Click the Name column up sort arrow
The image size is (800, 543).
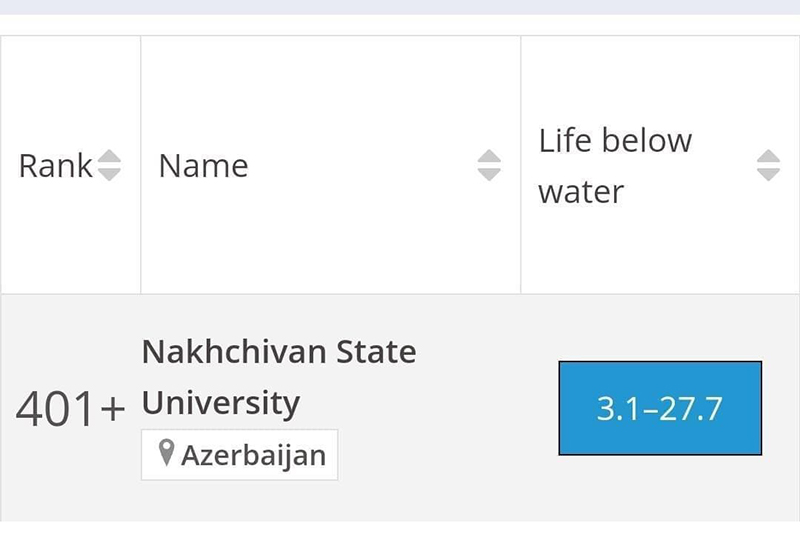(x=489, y=157)
